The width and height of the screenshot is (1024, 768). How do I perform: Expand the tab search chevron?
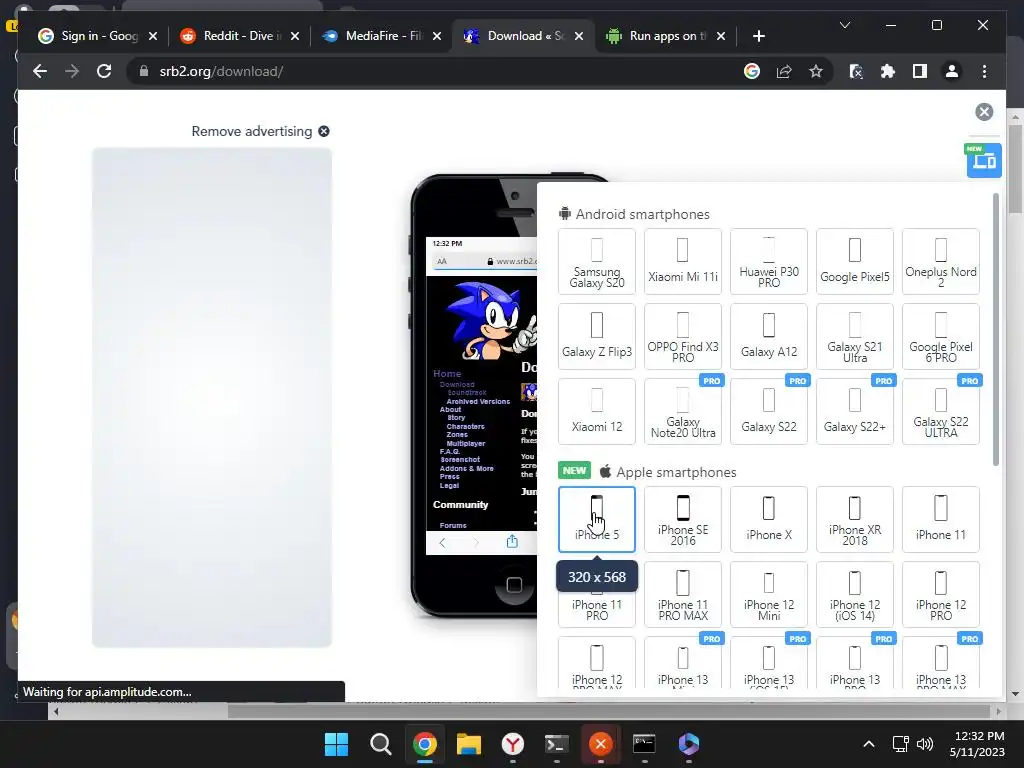tap(844, 25)
